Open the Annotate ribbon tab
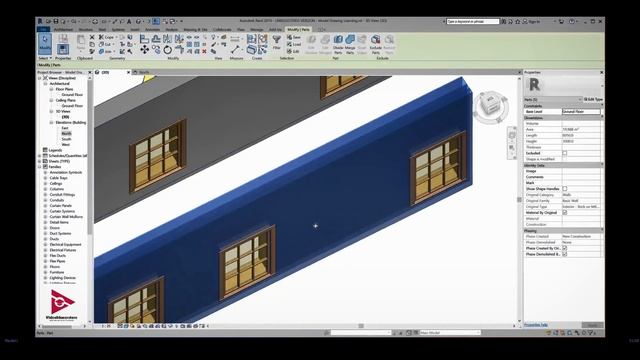Screen dimensions: 640x360 coord(152,29)
